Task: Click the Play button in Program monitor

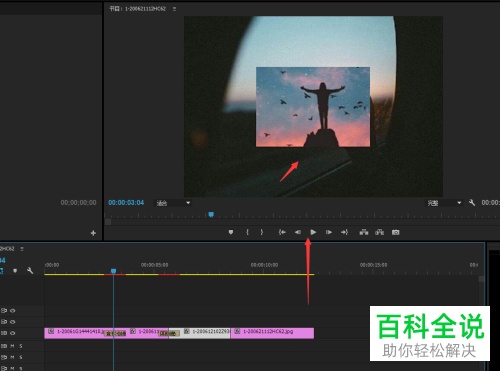Action: coord(313,232)
